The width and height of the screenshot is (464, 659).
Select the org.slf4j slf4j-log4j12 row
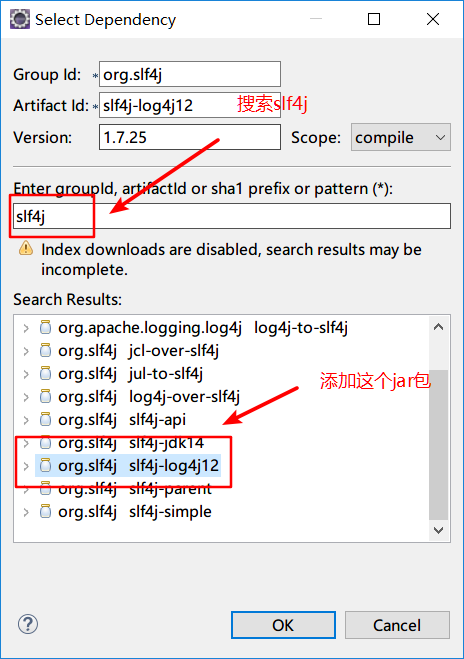[128, 465]
